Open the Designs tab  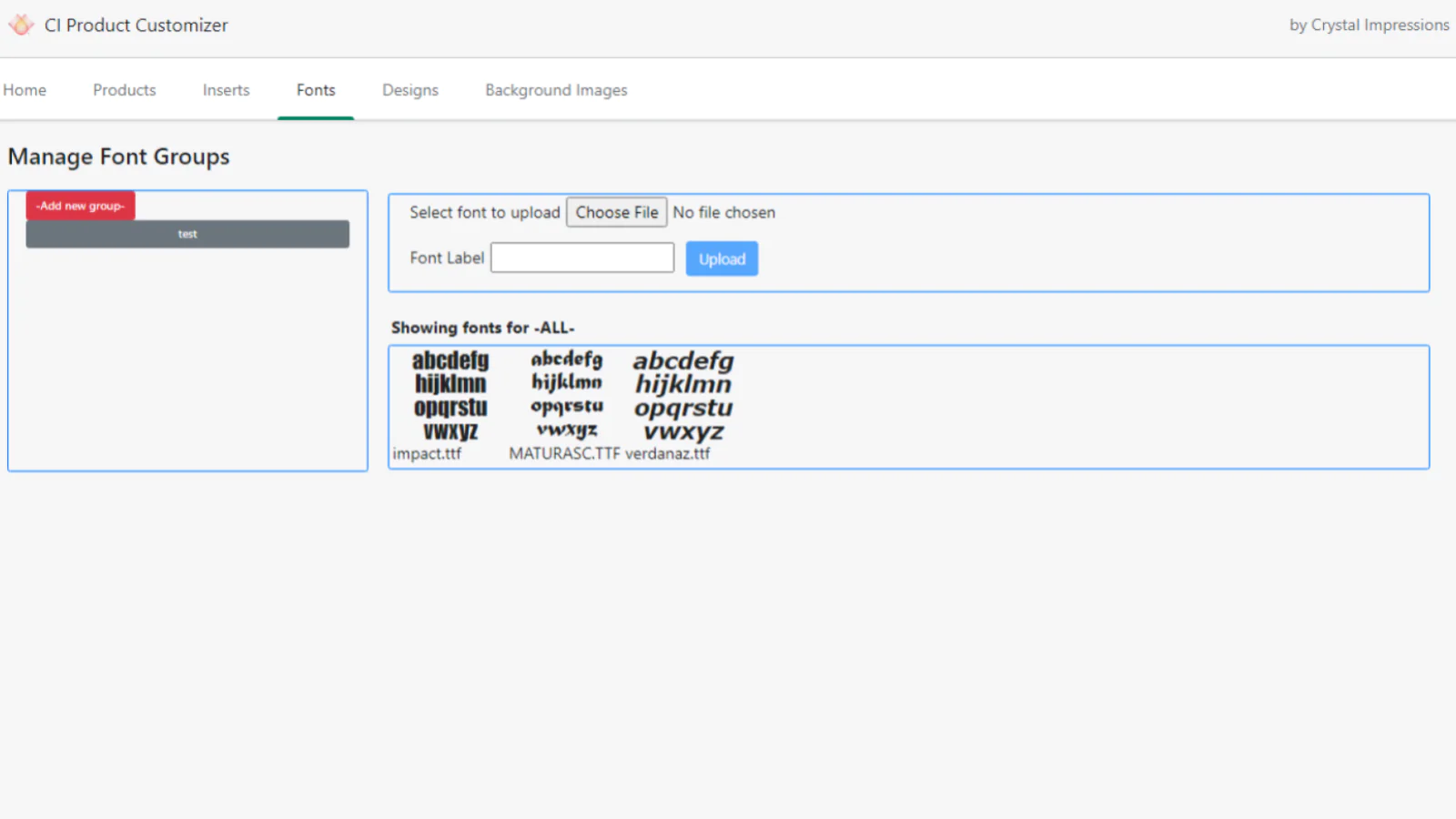[409, 90]
